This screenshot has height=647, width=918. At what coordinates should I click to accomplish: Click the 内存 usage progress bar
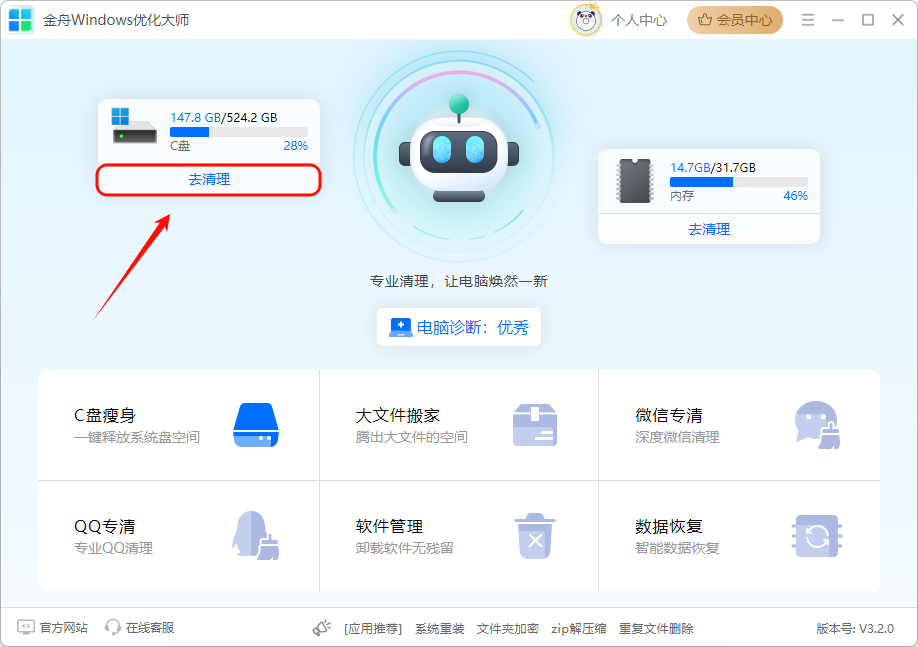739,182
